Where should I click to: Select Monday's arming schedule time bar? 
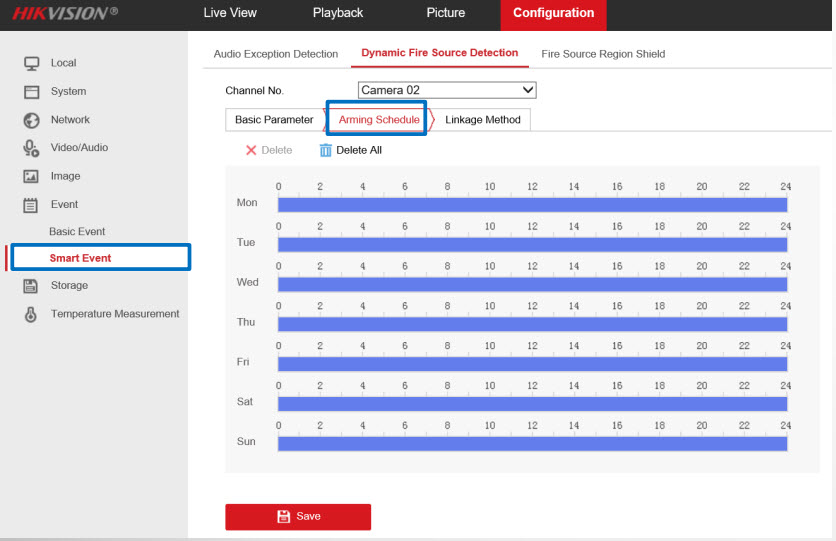coord(532,205)
